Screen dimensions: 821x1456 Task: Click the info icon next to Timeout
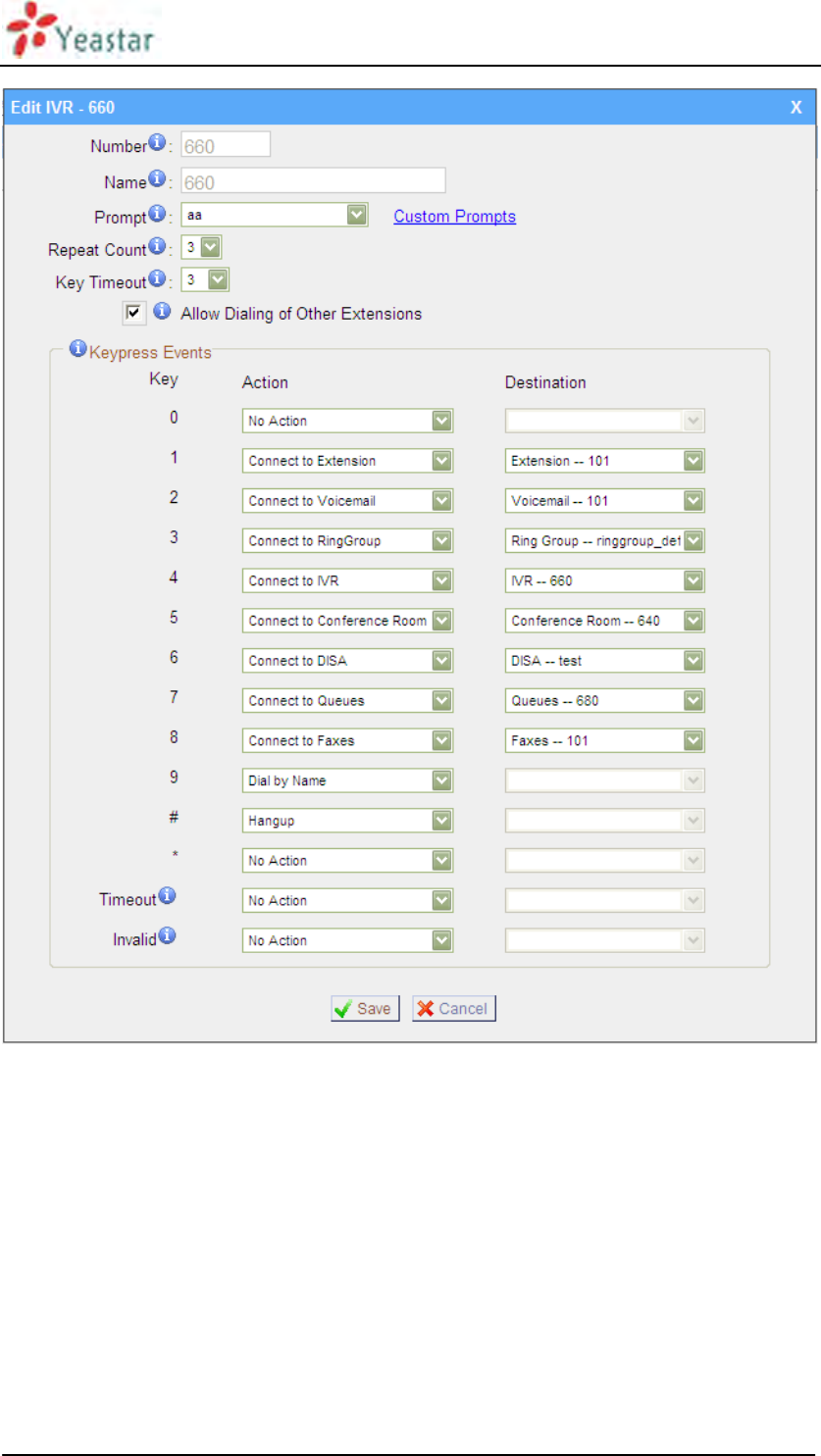pyautogui.click(x=167, y=896)
